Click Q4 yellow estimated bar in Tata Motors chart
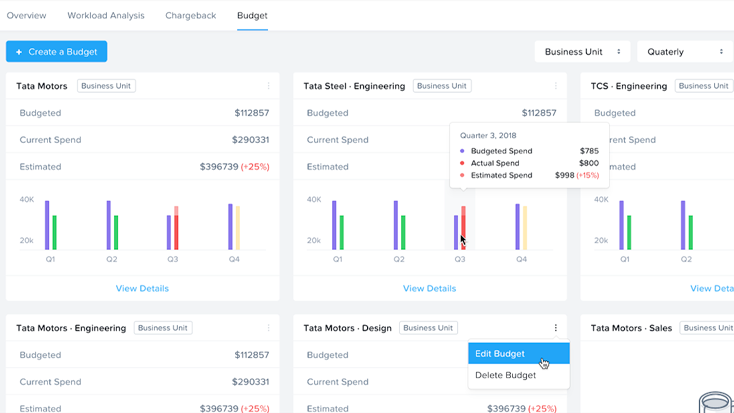The height and width of the screenshot is (413, 734). pos(238,228)
